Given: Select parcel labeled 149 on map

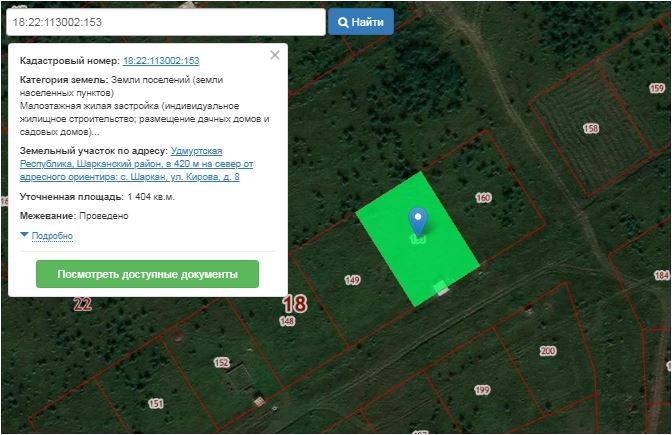Looking at the screenshot, I should pos(352,280).
